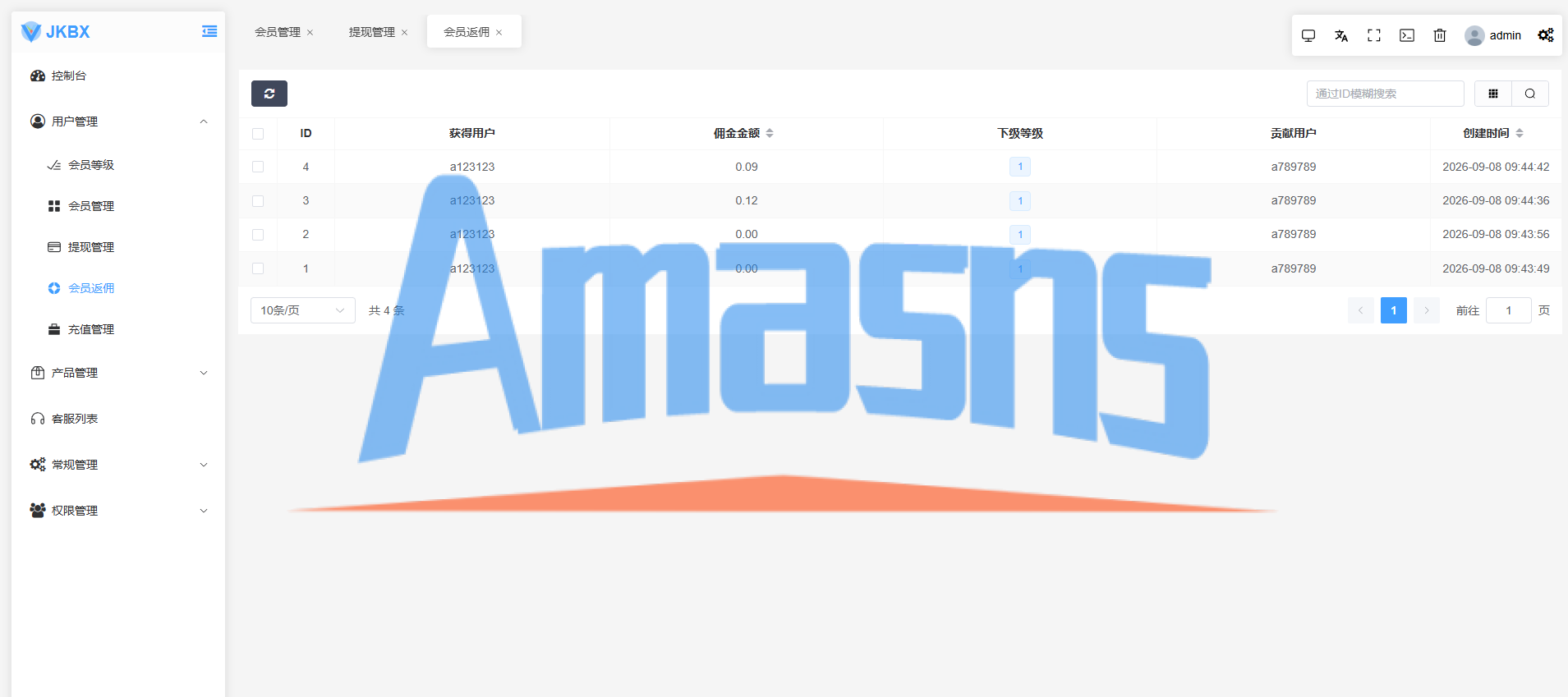The height and width of the screenshot is (697, 1568).
Task: Open layout settings gears icon
Action: point(1546,35)
